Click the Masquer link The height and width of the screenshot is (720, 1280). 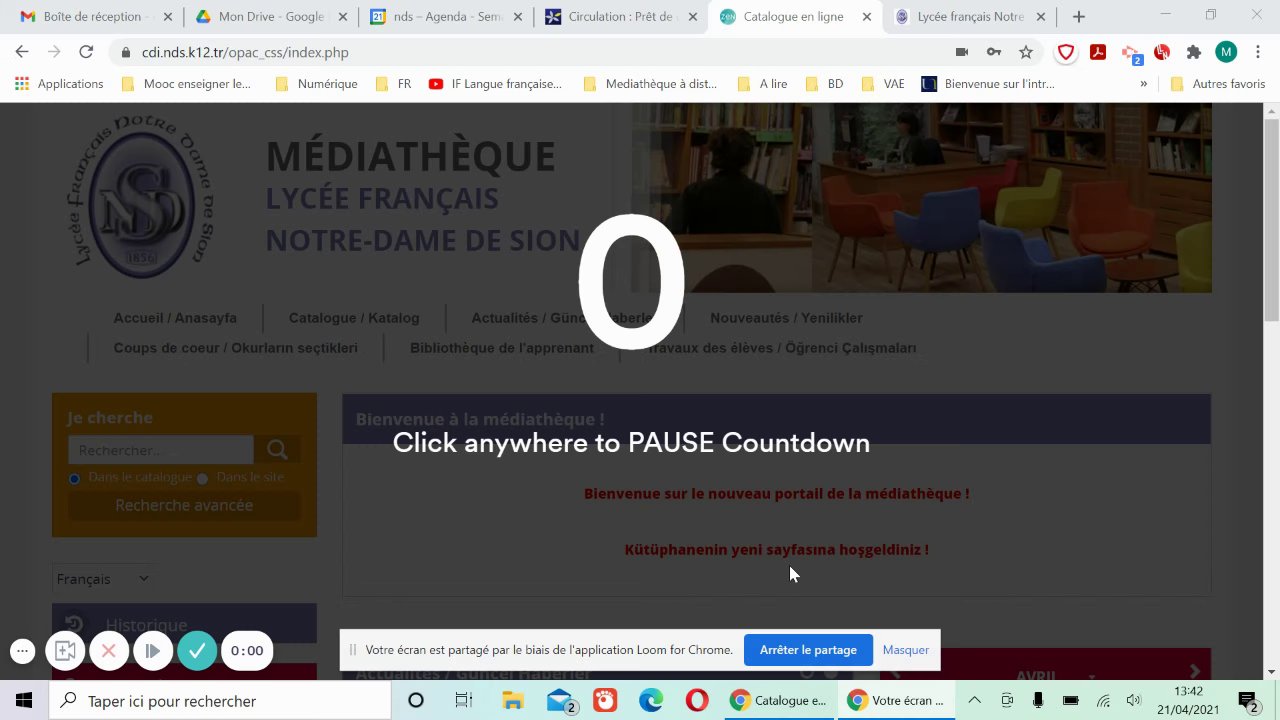[x=906, y=650]
